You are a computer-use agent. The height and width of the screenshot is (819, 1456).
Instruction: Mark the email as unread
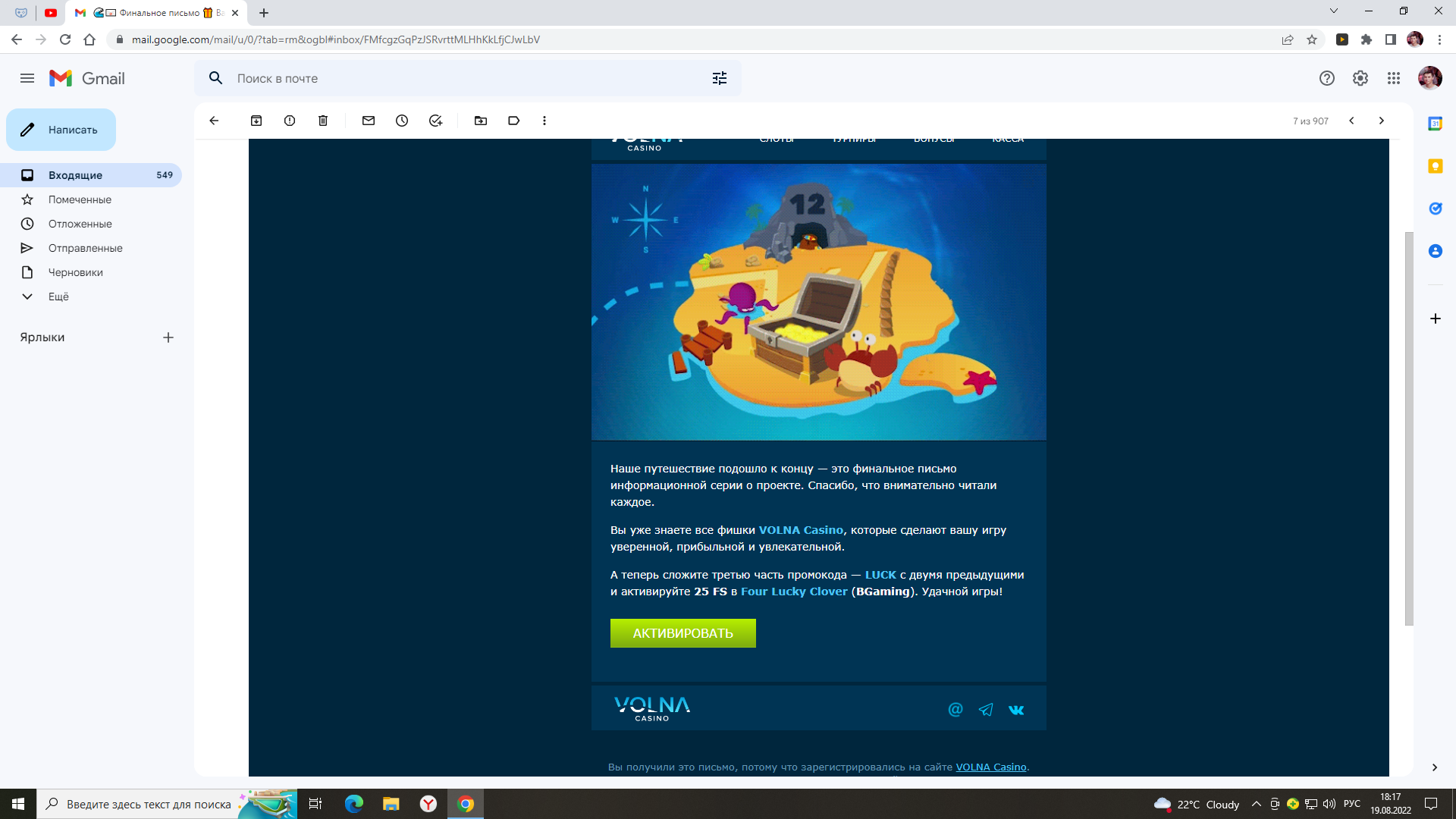[x=369, y=121]
